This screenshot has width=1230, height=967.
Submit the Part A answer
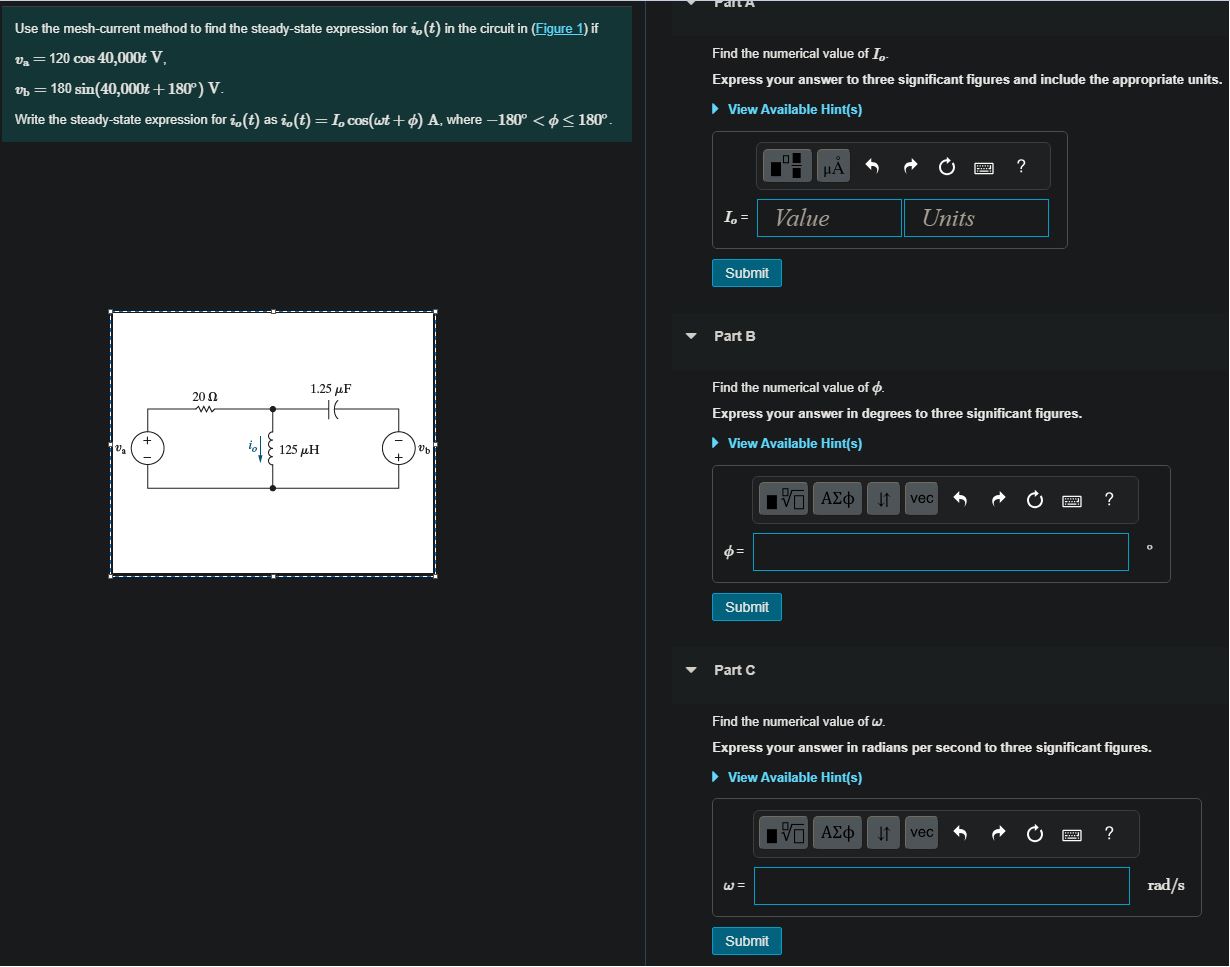[746, 272]
